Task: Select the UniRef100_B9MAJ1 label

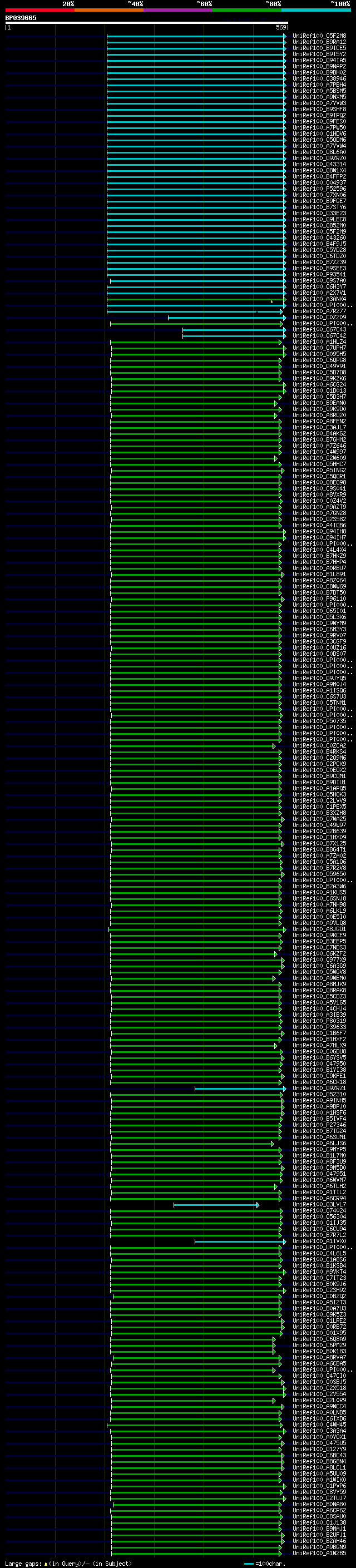Action: pos(319,1529)
